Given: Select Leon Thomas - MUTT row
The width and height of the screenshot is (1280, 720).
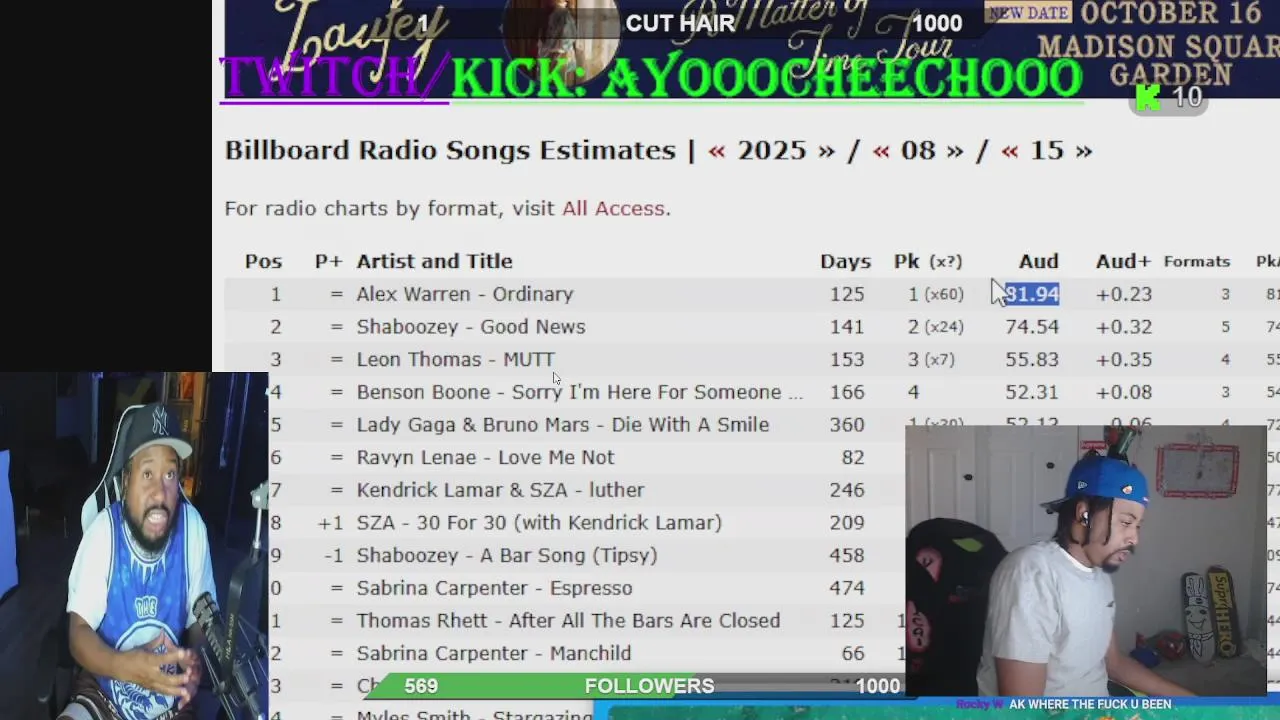Looking at the screenshot, I should 752,359.
